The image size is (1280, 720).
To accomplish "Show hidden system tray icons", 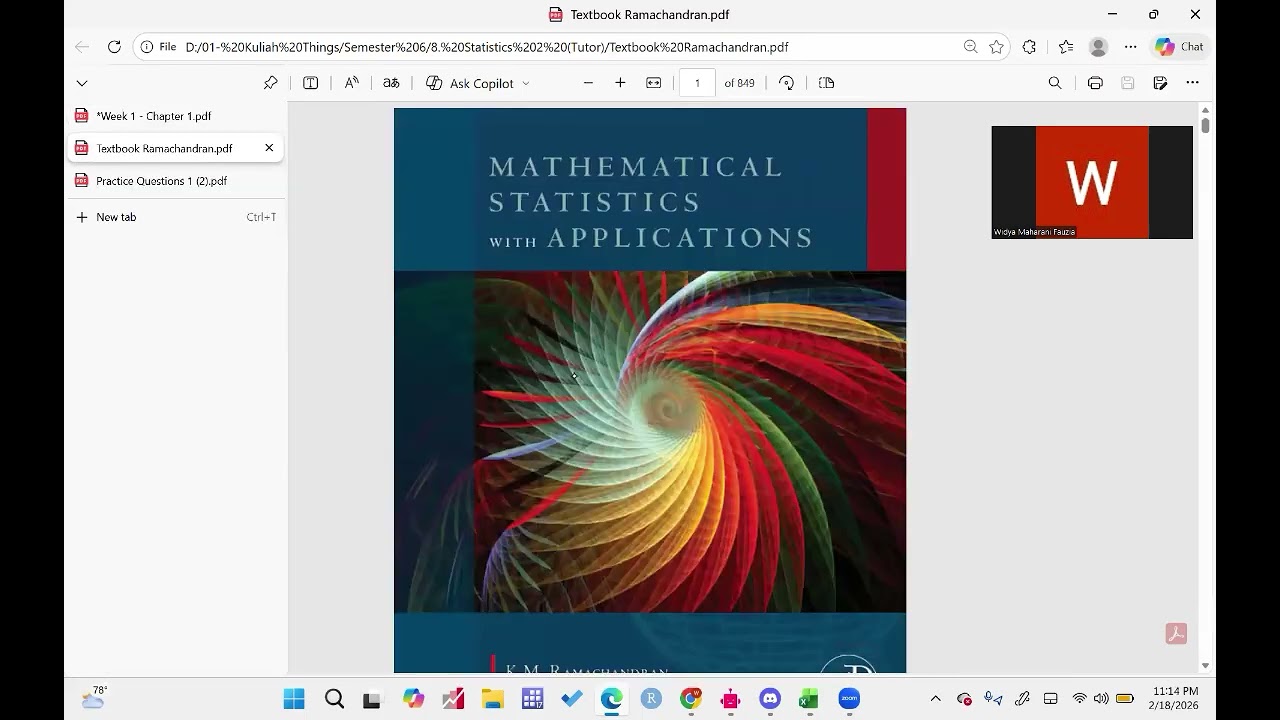I will point(936,699).
